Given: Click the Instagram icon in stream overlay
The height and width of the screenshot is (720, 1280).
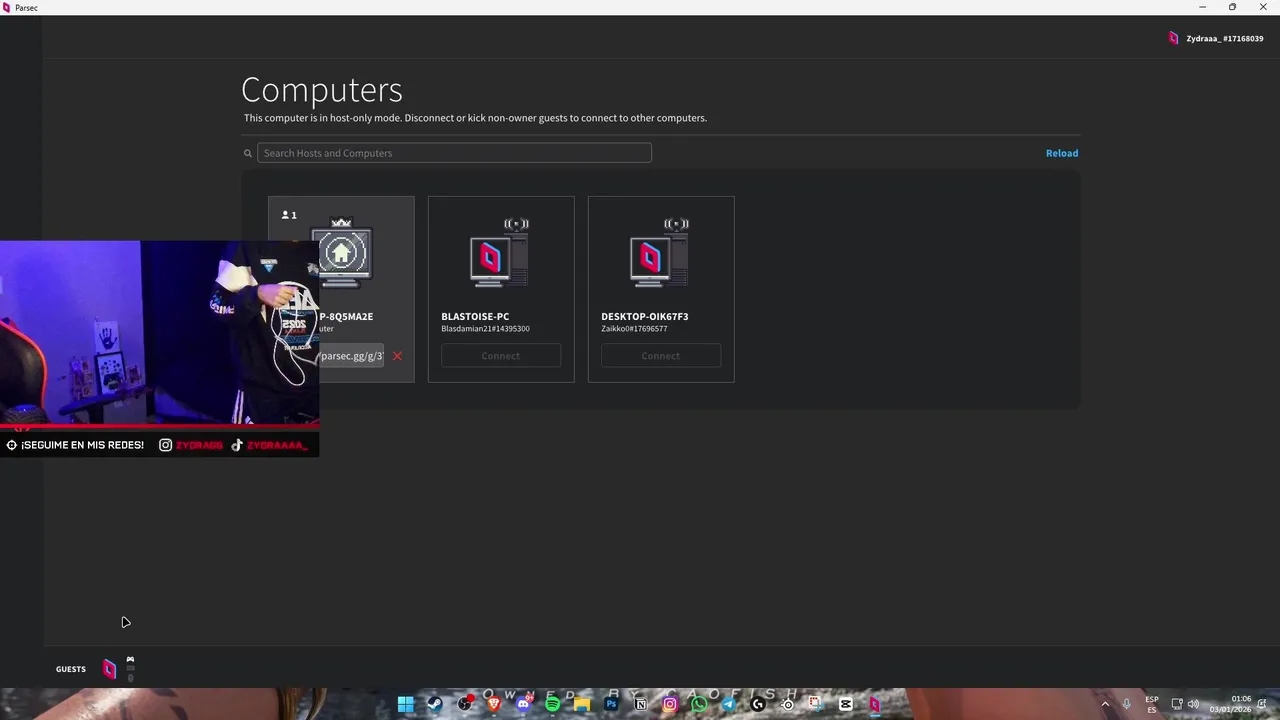Looking at the screenshot, I should click(x=165, y=445).
